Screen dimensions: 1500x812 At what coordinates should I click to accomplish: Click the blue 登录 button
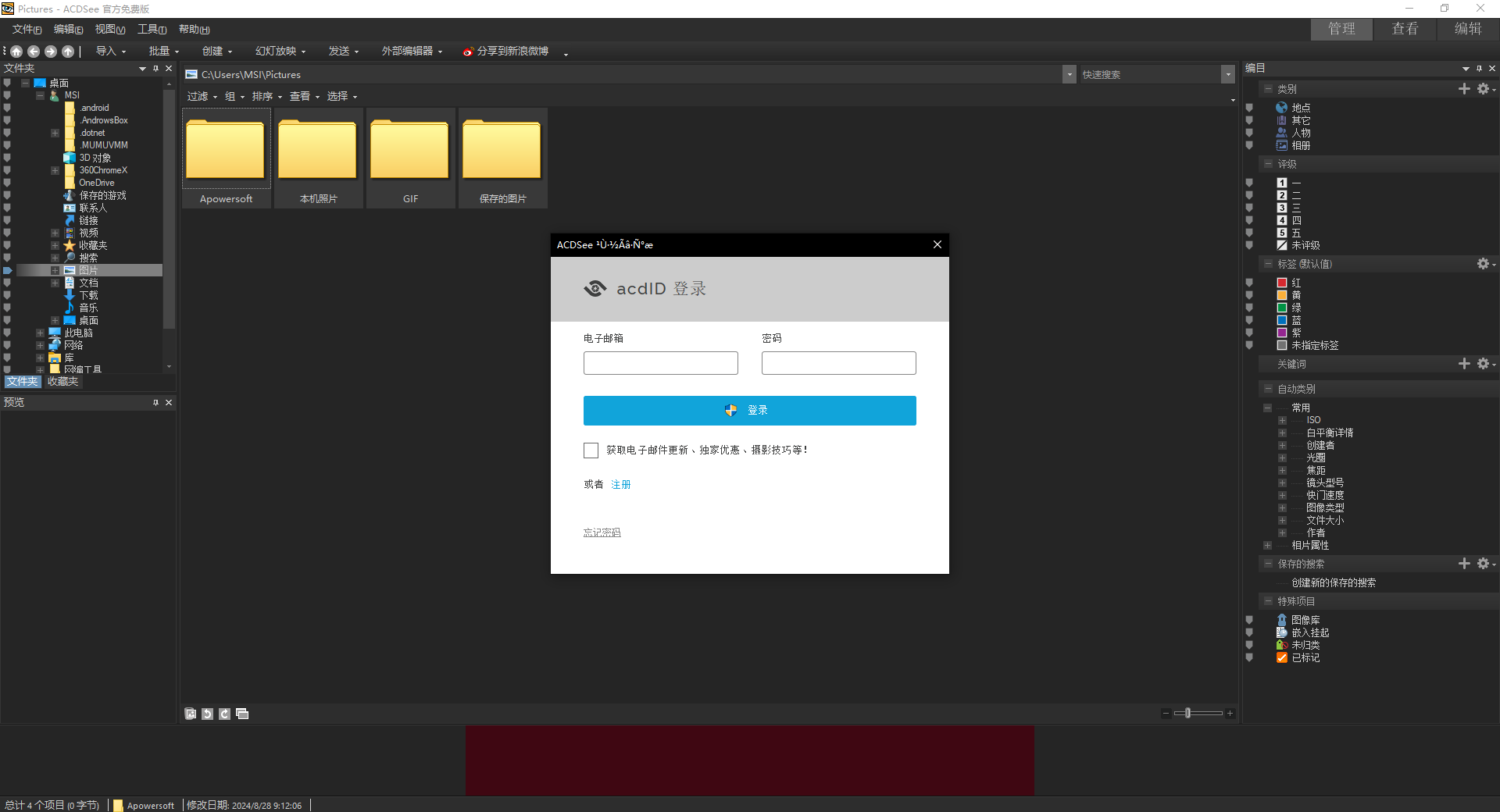[748, 410]
